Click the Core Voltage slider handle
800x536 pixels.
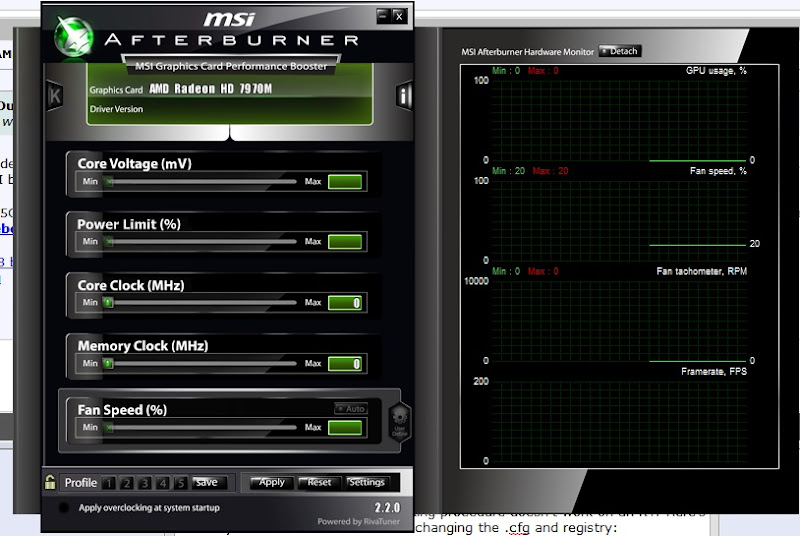[x=109, y=181]
